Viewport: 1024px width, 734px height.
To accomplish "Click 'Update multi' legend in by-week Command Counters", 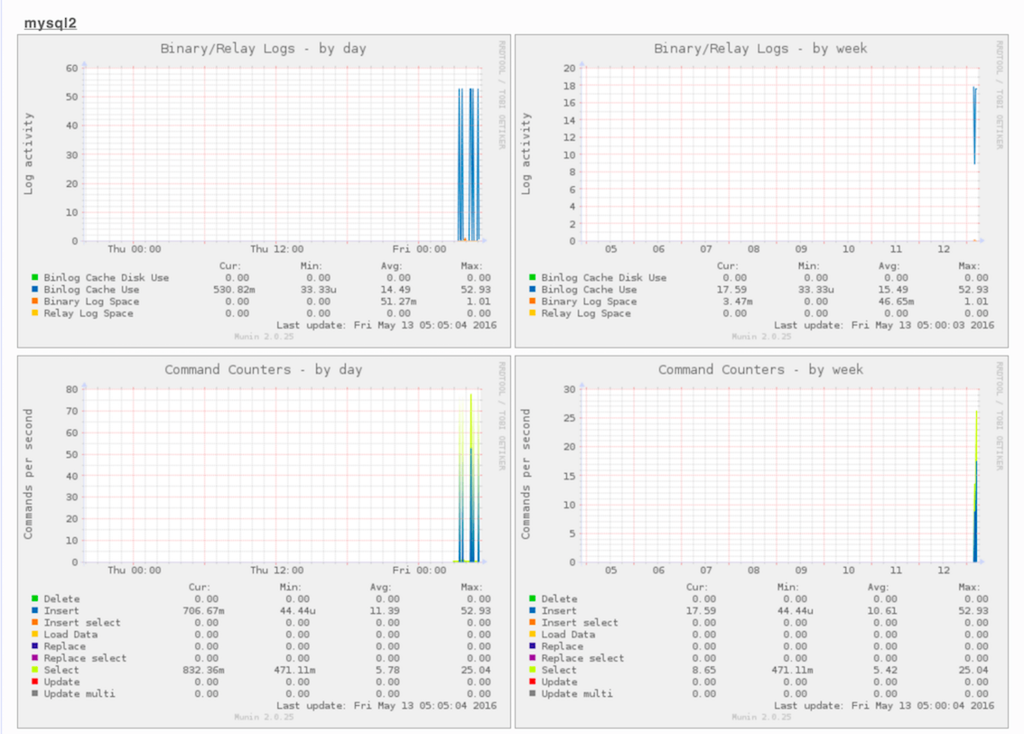I will coord(577,694).
